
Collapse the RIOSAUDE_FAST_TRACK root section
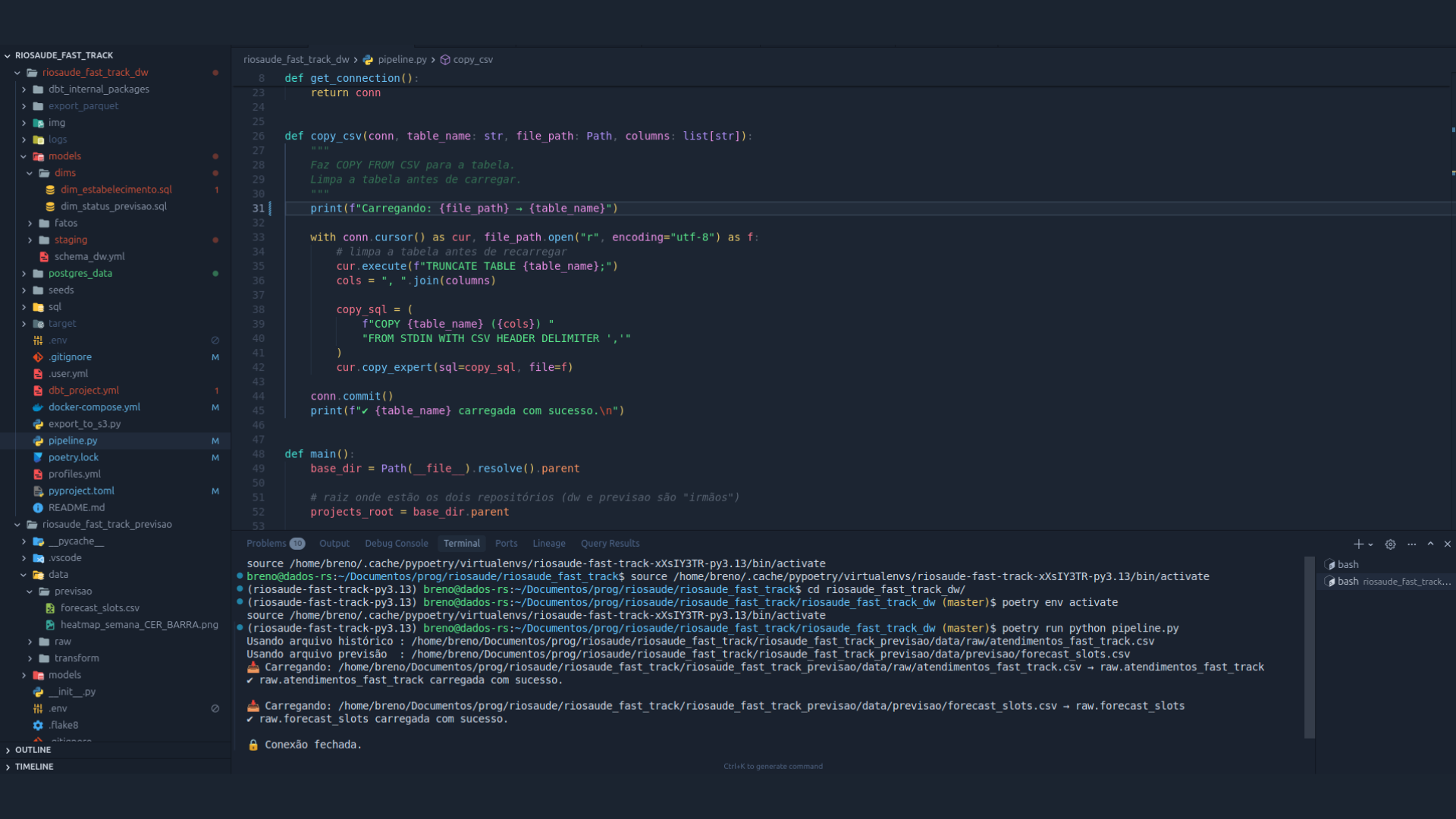8,55
